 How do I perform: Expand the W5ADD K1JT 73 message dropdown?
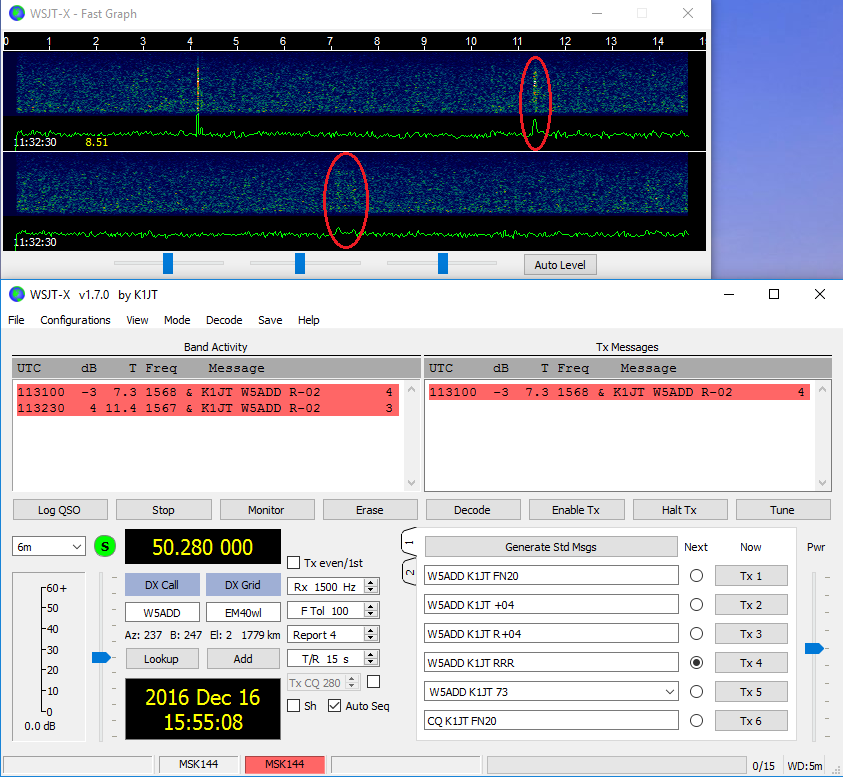click(669, 691)
